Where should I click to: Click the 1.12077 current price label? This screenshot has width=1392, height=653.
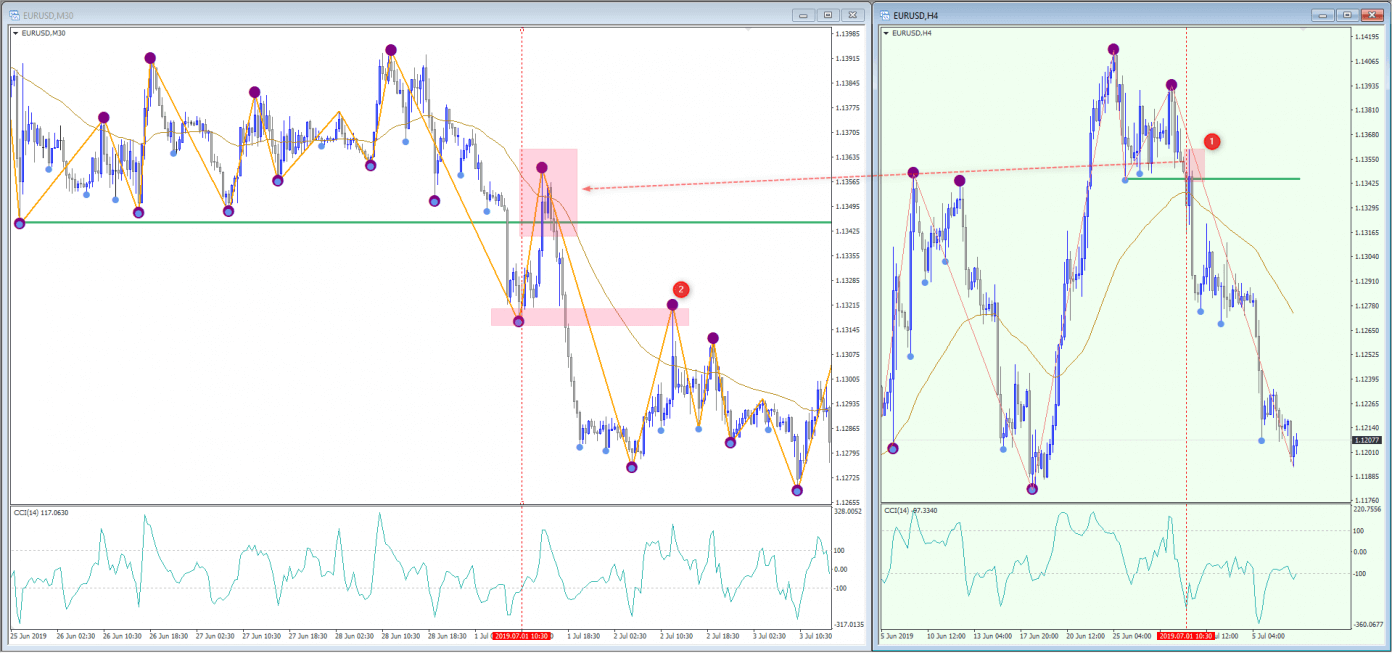point(1364,440)
